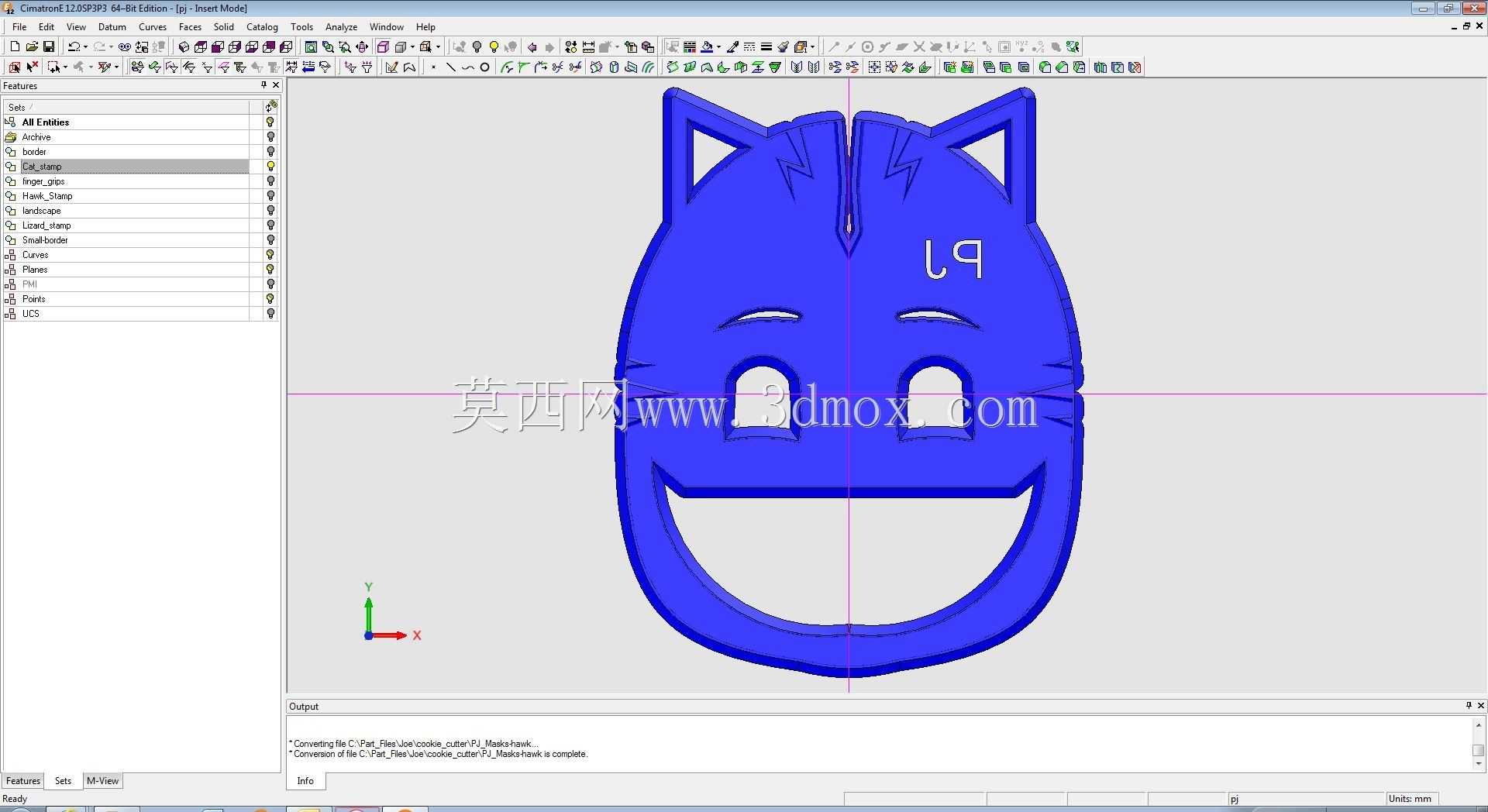Hide the Cat_stamp set via its bulb

pyautogui.click(x=270, y=167)
